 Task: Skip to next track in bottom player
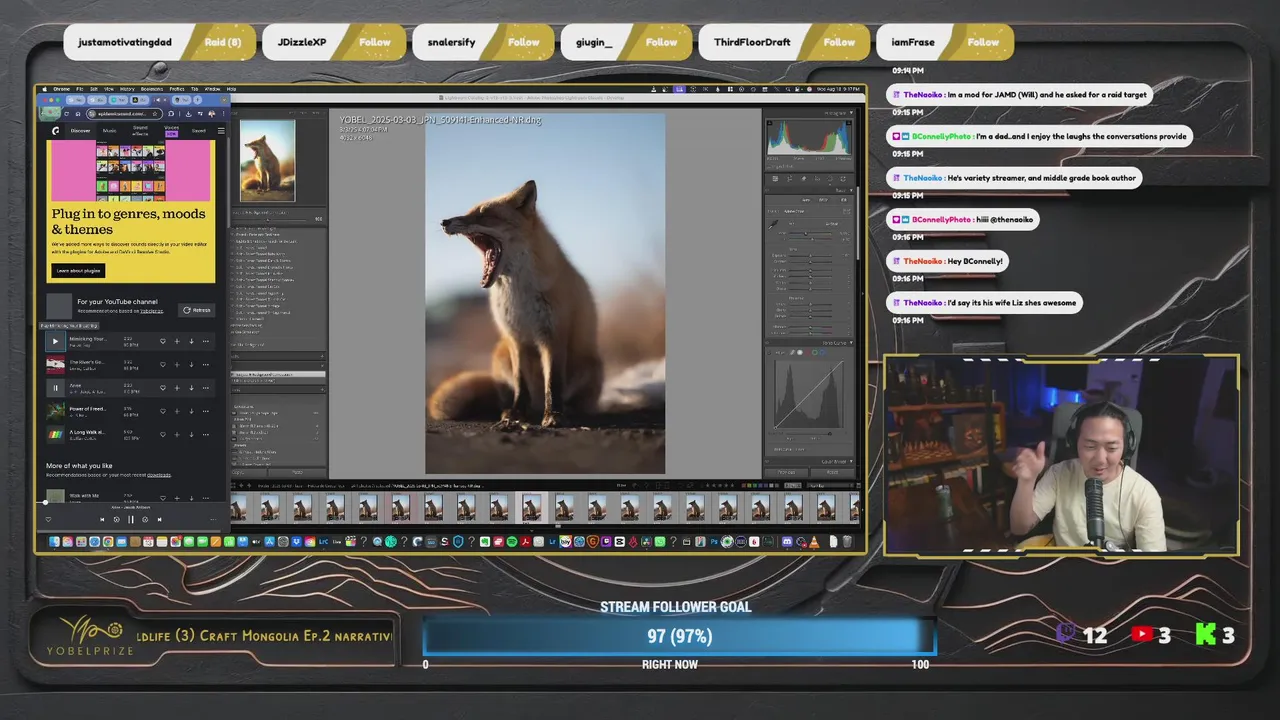159,519
